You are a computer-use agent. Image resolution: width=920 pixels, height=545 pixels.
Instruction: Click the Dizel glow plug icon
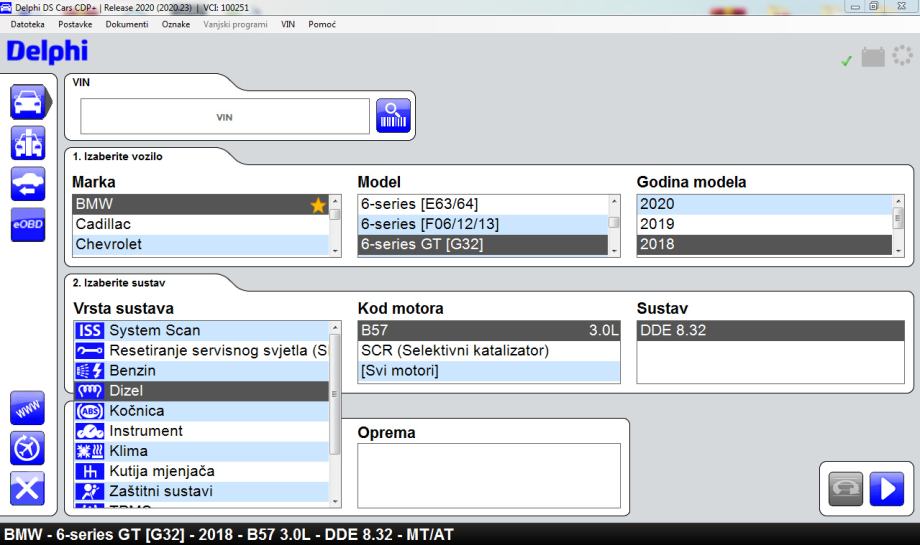90,391
